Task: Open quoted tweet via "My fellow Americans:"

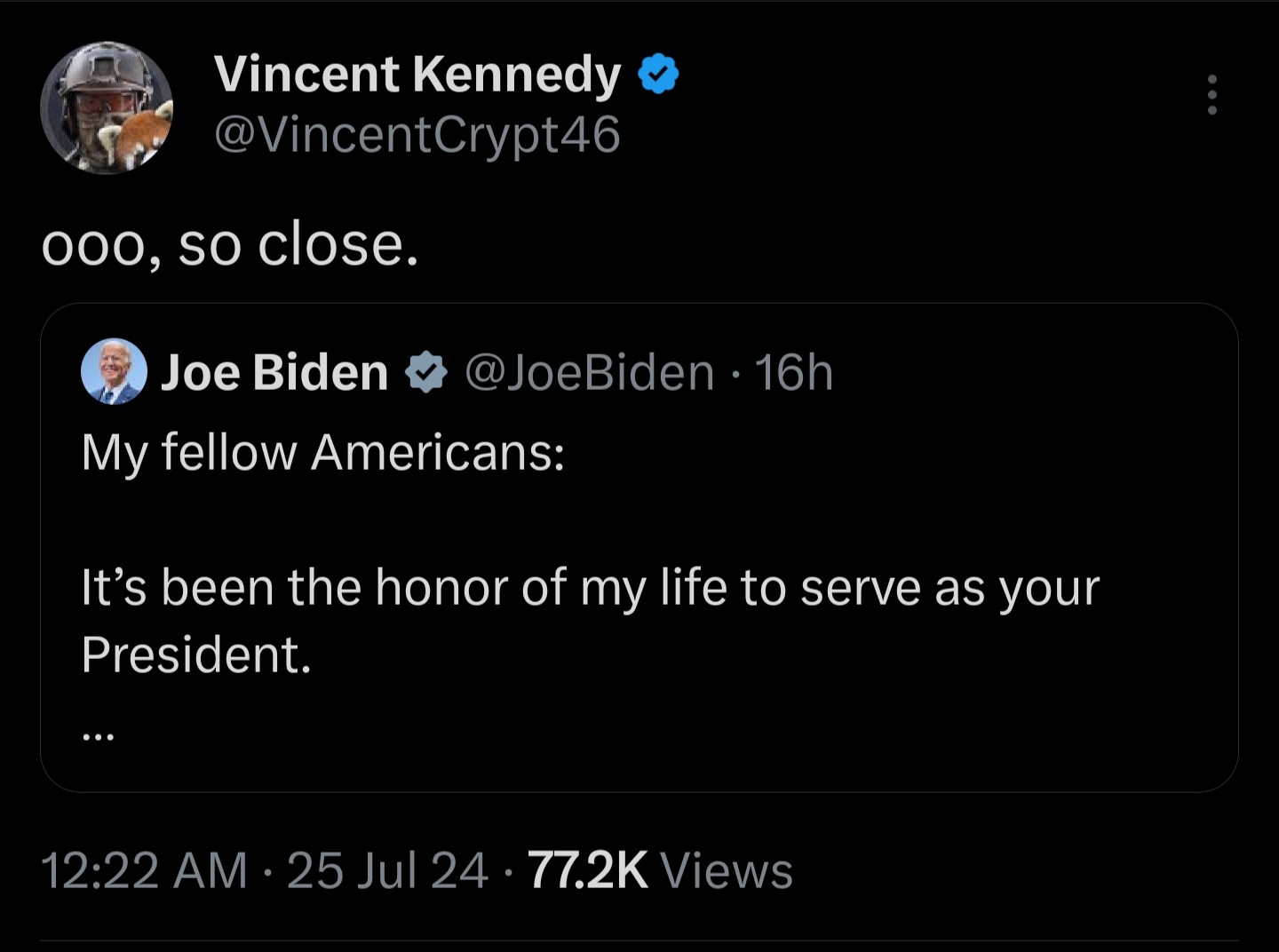Action: coord(322,452)
